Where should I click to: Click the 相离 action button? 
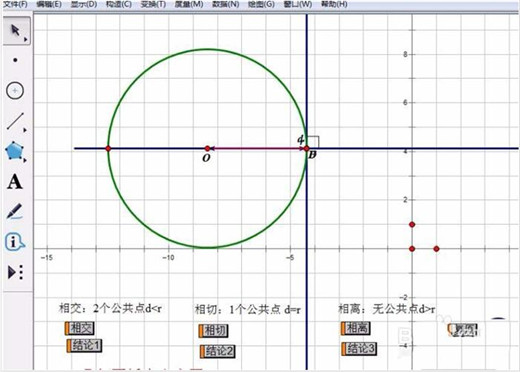coord(356,328)
